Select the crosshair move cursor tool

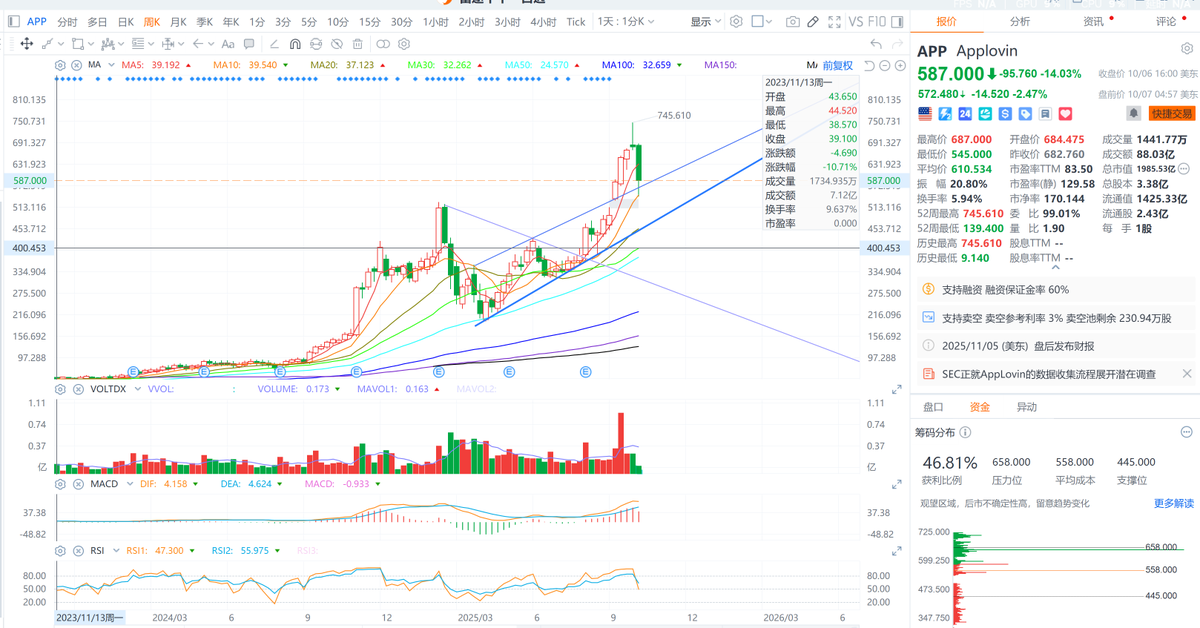click(26, 44)
